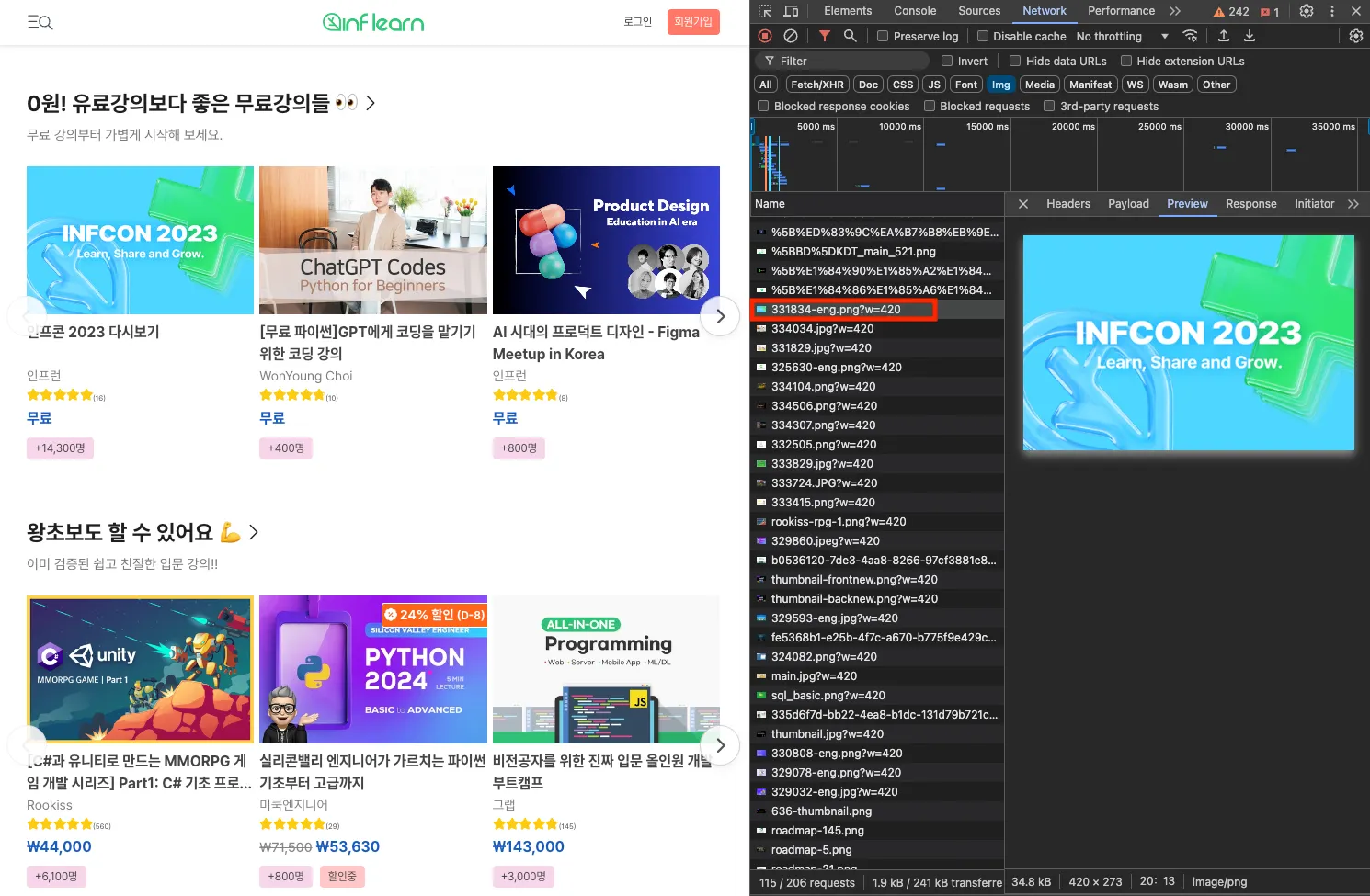Clear the network log
Viewport: 1370px width, 896px height.
tap(791, 36)
